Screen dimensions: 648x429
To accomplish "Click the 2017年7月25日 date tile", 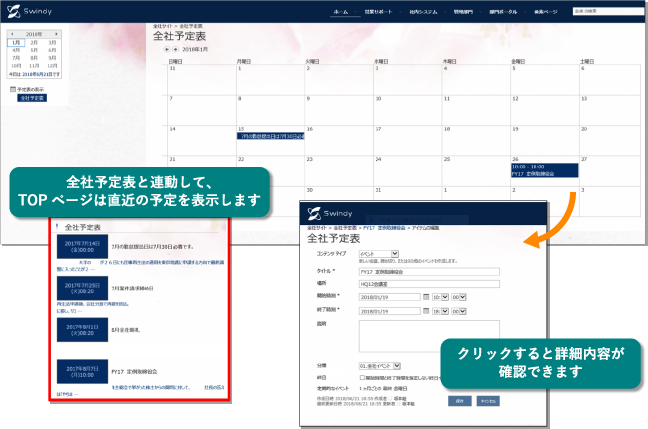I will tap(82, 288).
